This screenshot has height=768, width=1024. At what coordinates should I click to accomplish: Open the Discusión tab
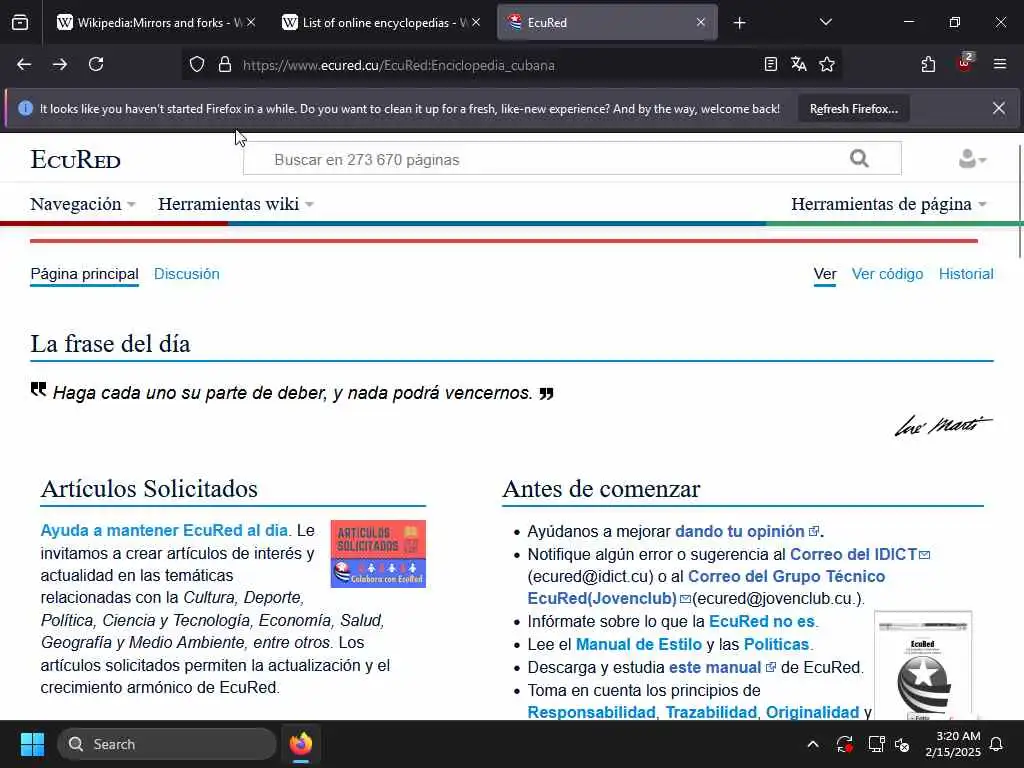click(187, 274)
